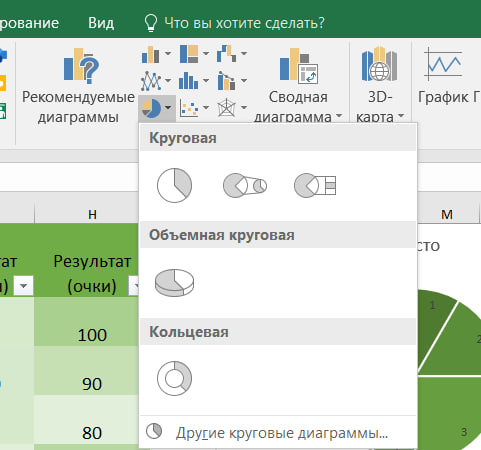Choose the pie of pie chart
Viewport: 481px width, 450px height.
245,185
